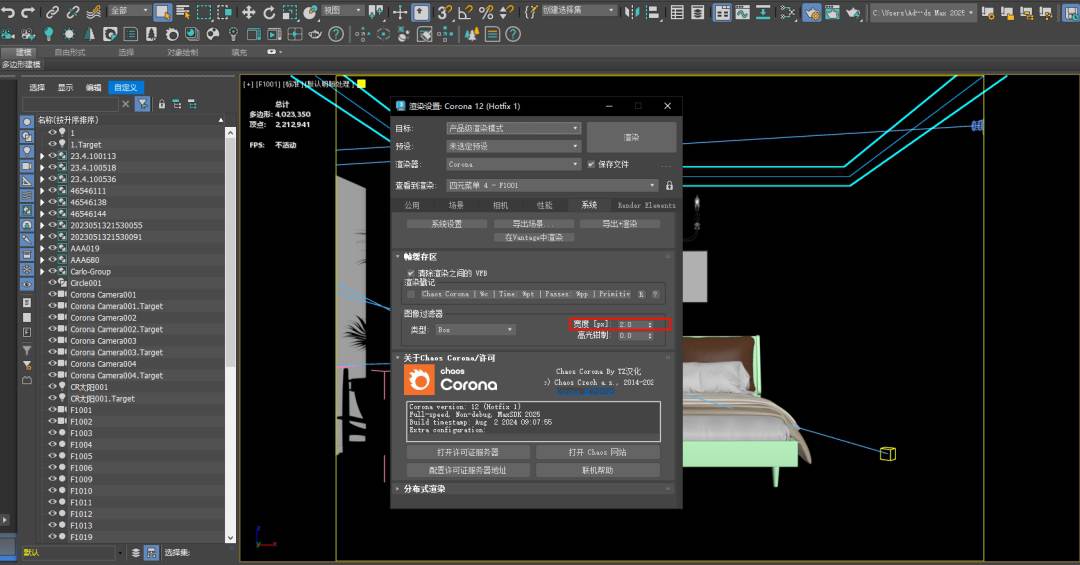Open the image filter type Box dropdown
The image size is (1080, 565).
point(475,330)
